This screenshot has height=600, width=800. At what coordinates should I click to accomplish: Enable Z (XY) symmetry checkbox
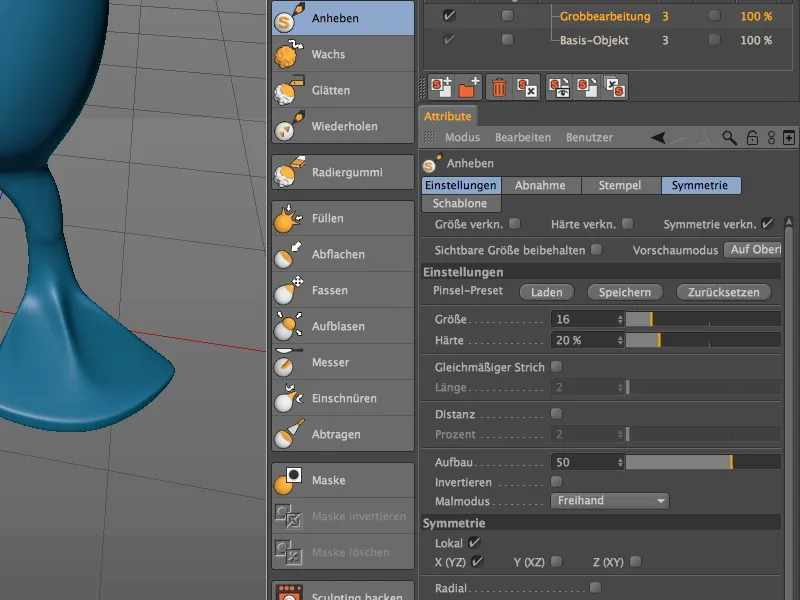pos(635,562)
